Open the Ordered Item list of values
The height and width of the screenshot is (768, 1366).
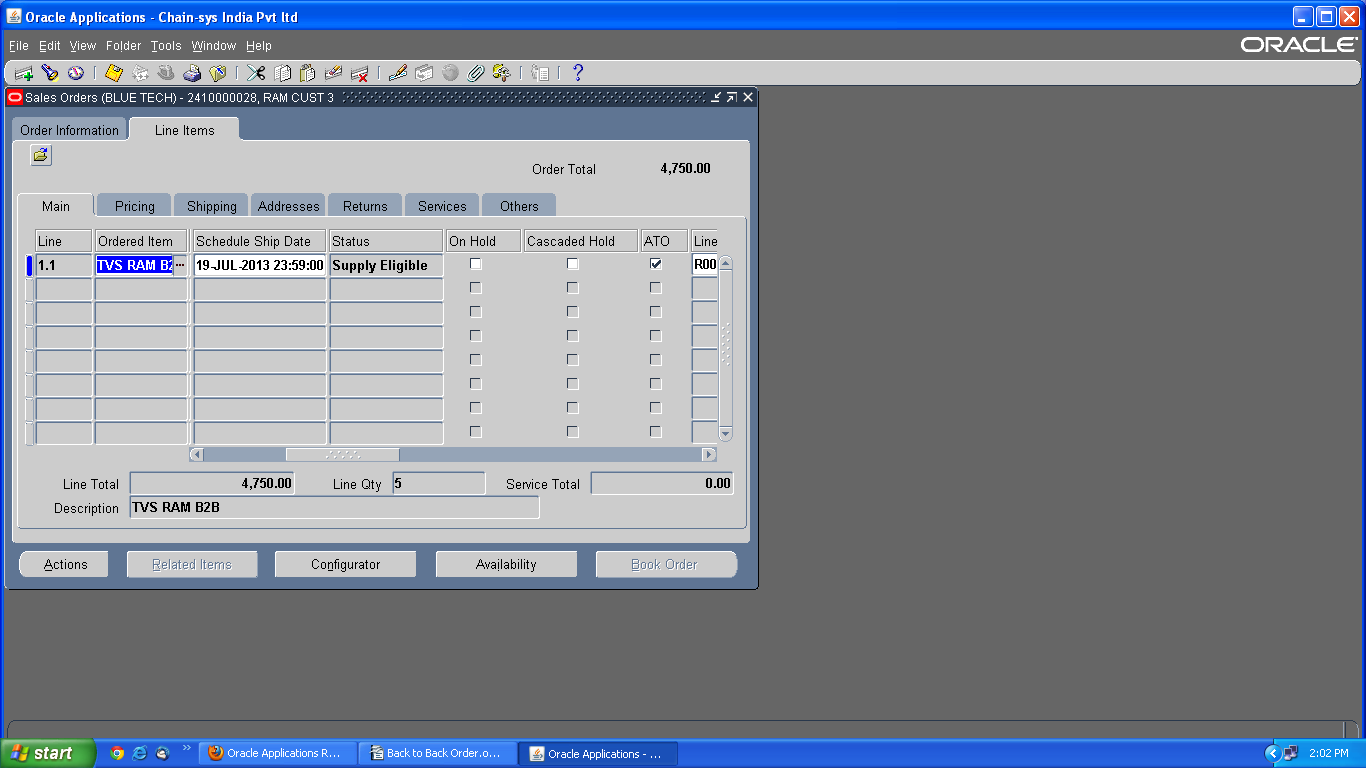click(x=180, y=265)
